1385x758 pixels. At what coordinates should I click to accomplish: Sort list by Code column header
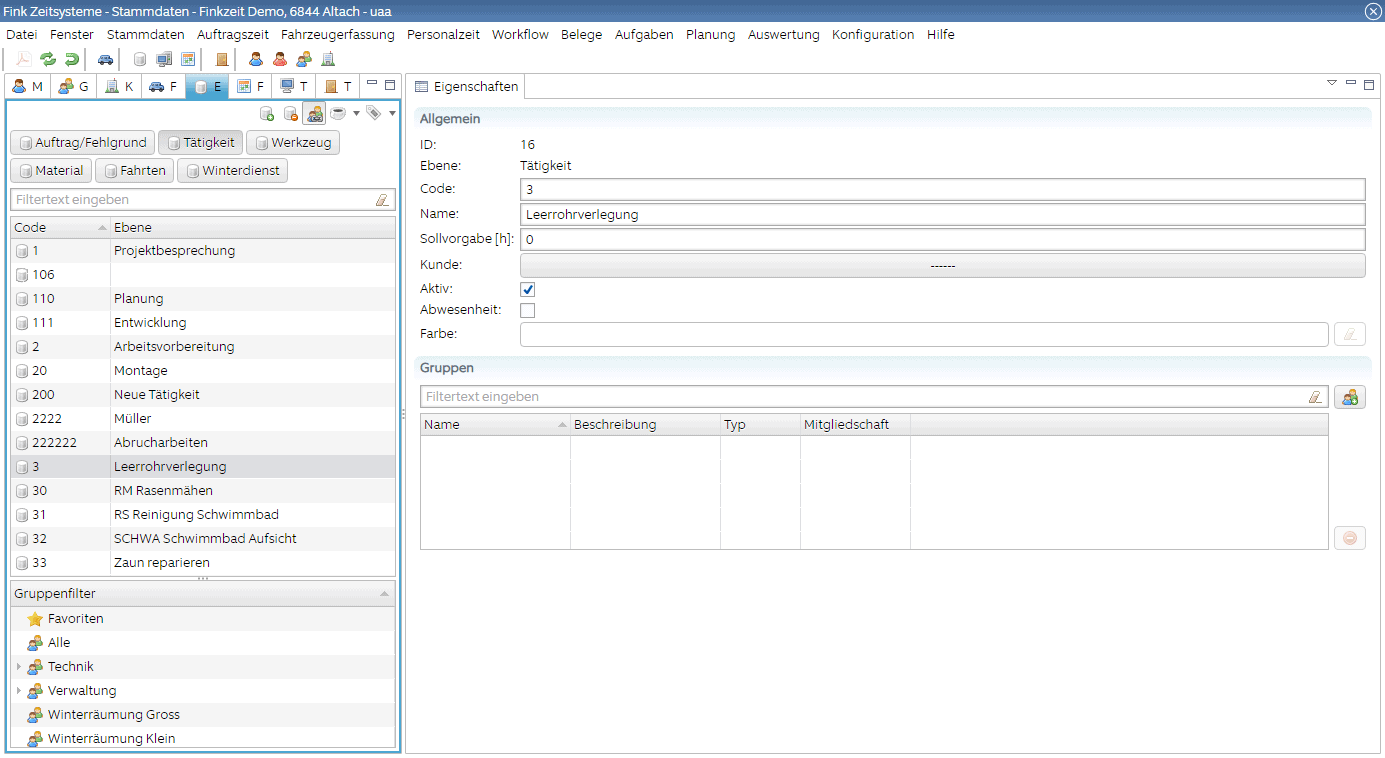(60, 227)
